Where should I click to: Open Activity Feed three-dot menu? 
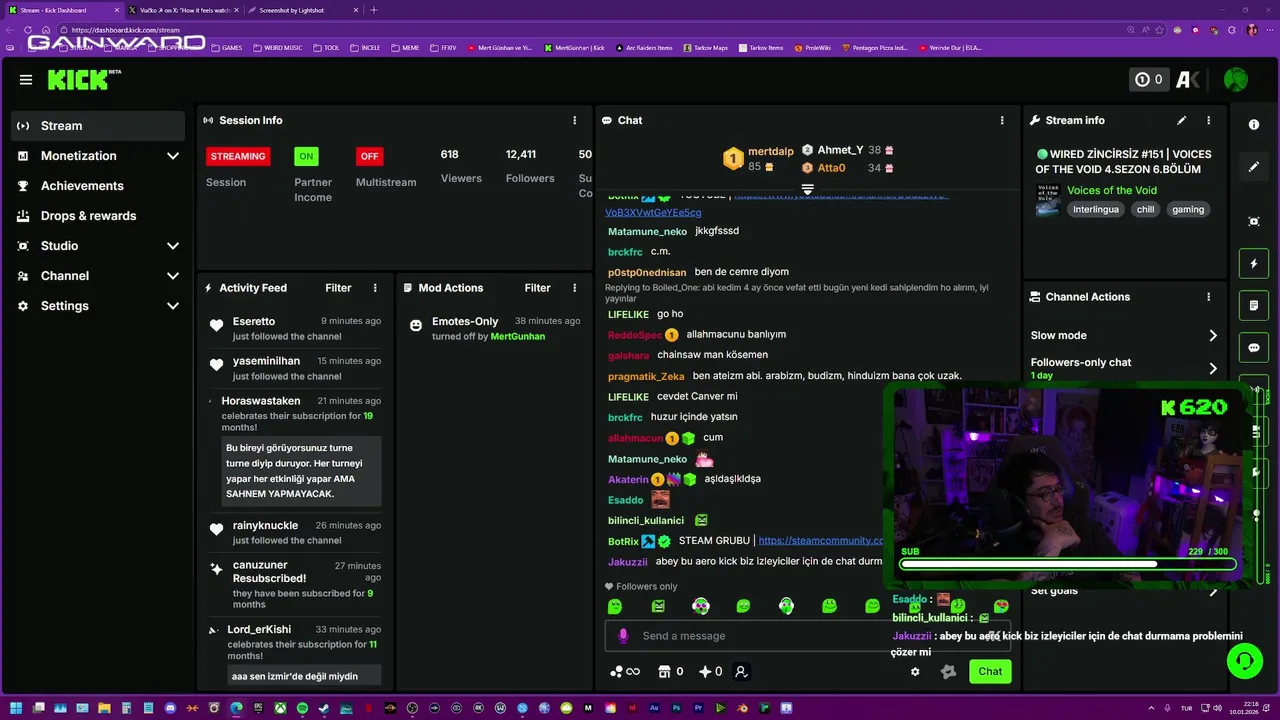click(375, 288)
